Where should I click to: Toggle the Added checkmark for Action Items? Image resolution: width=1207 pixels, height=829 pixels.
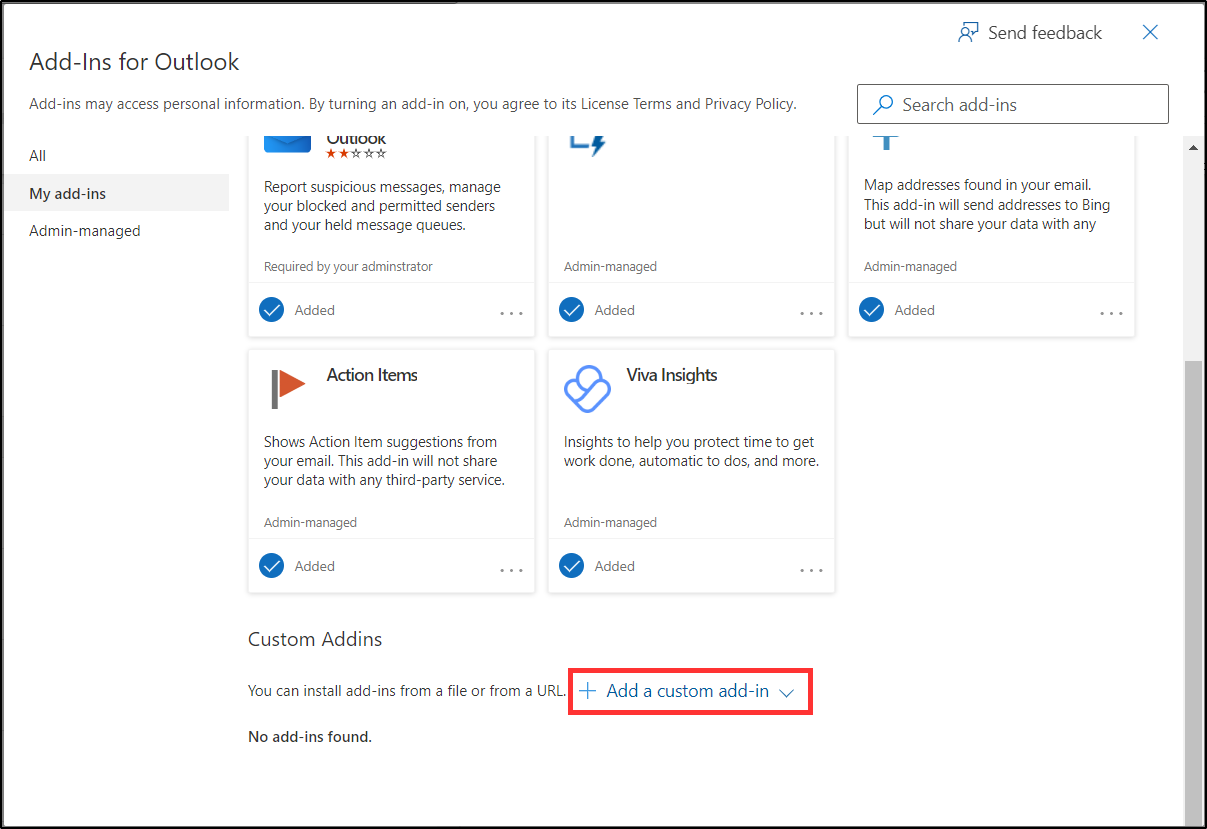tap(271, 565)
